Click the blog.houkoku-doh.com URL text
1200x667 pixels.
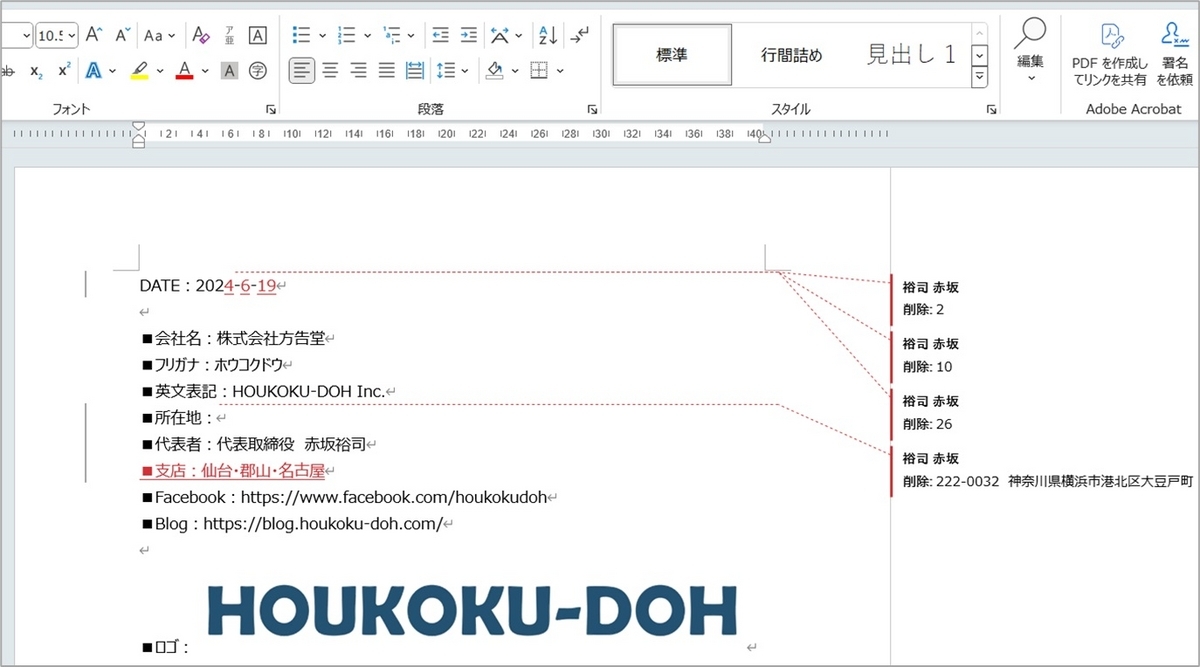pyautogui.click(x=323, y=523)
